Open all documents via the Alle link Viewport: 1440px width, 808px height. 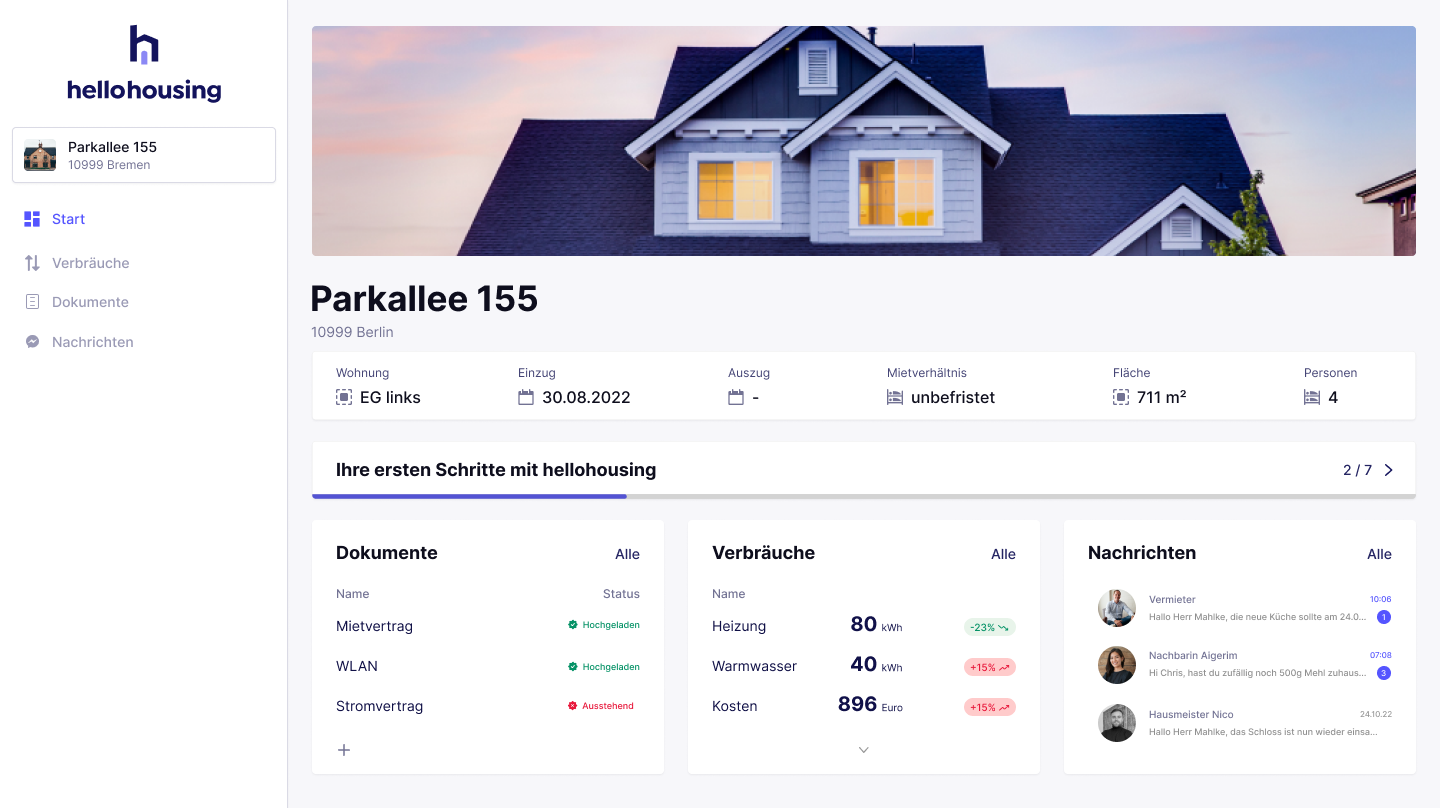[628, 554]
